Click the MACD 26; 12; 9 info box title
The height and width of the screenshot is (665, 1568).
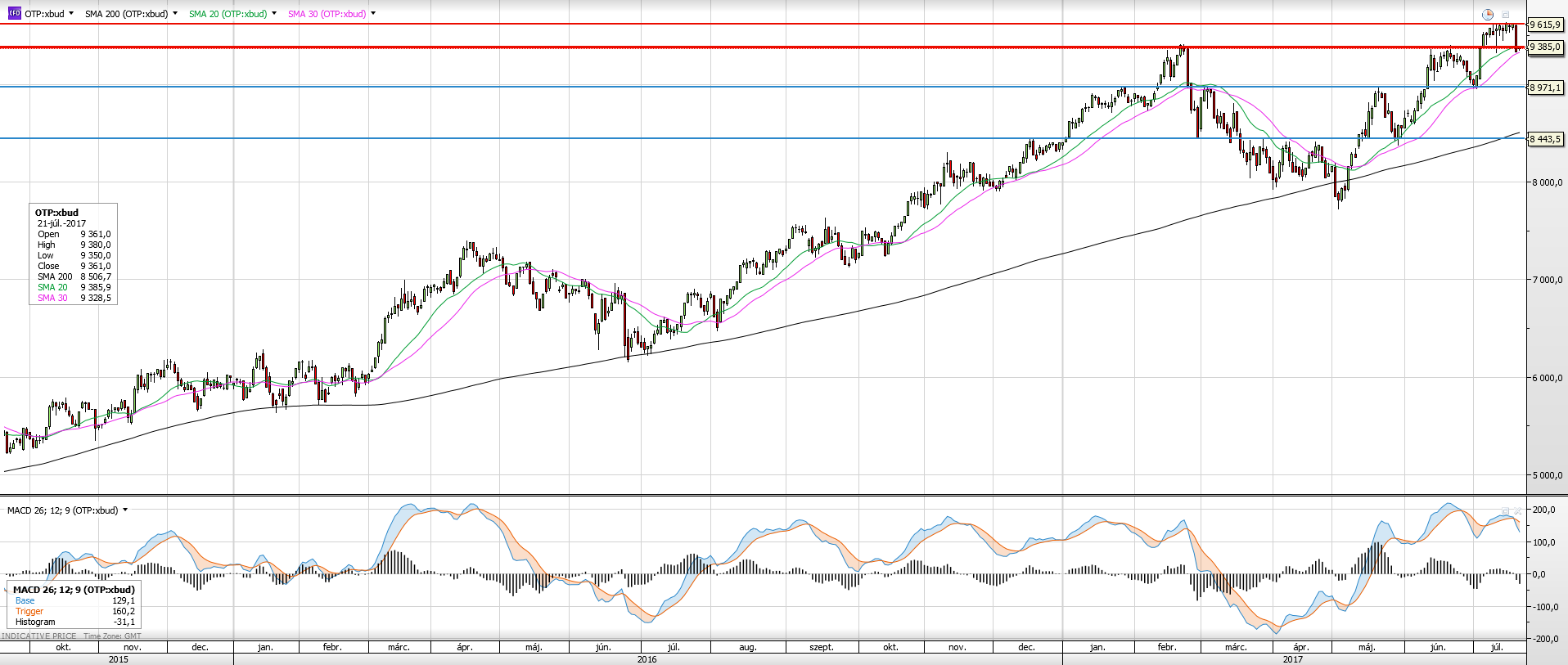(74, 590)
